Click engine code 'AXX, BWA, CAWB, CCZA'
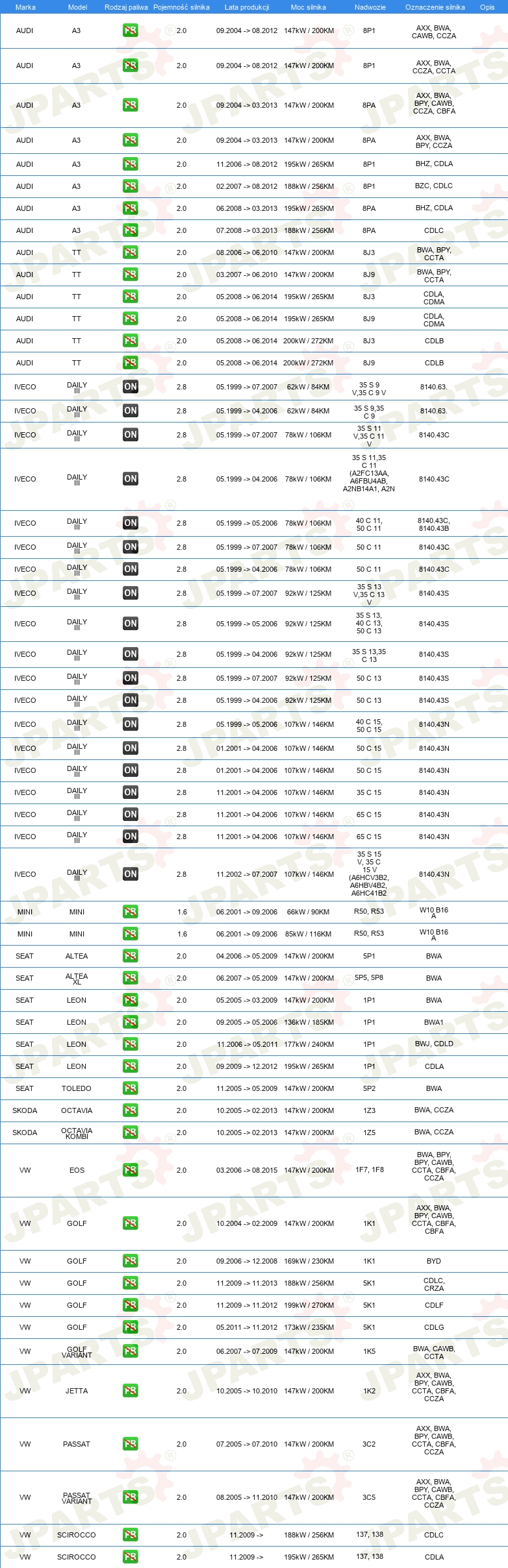The image size is (508, 1568). [434, 32]
